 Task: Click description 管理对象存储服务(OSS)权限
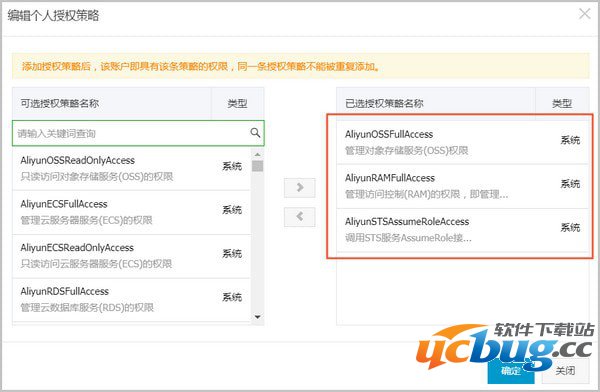point(407,151)
